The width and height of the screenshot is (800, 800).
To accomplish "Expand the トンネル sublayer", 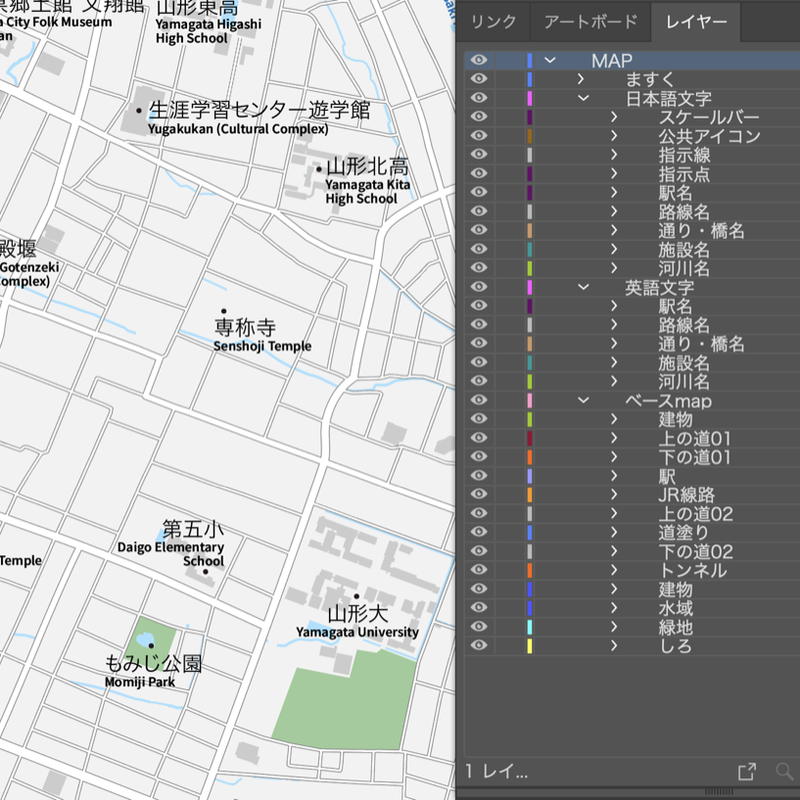I will (x=612, y=571).
